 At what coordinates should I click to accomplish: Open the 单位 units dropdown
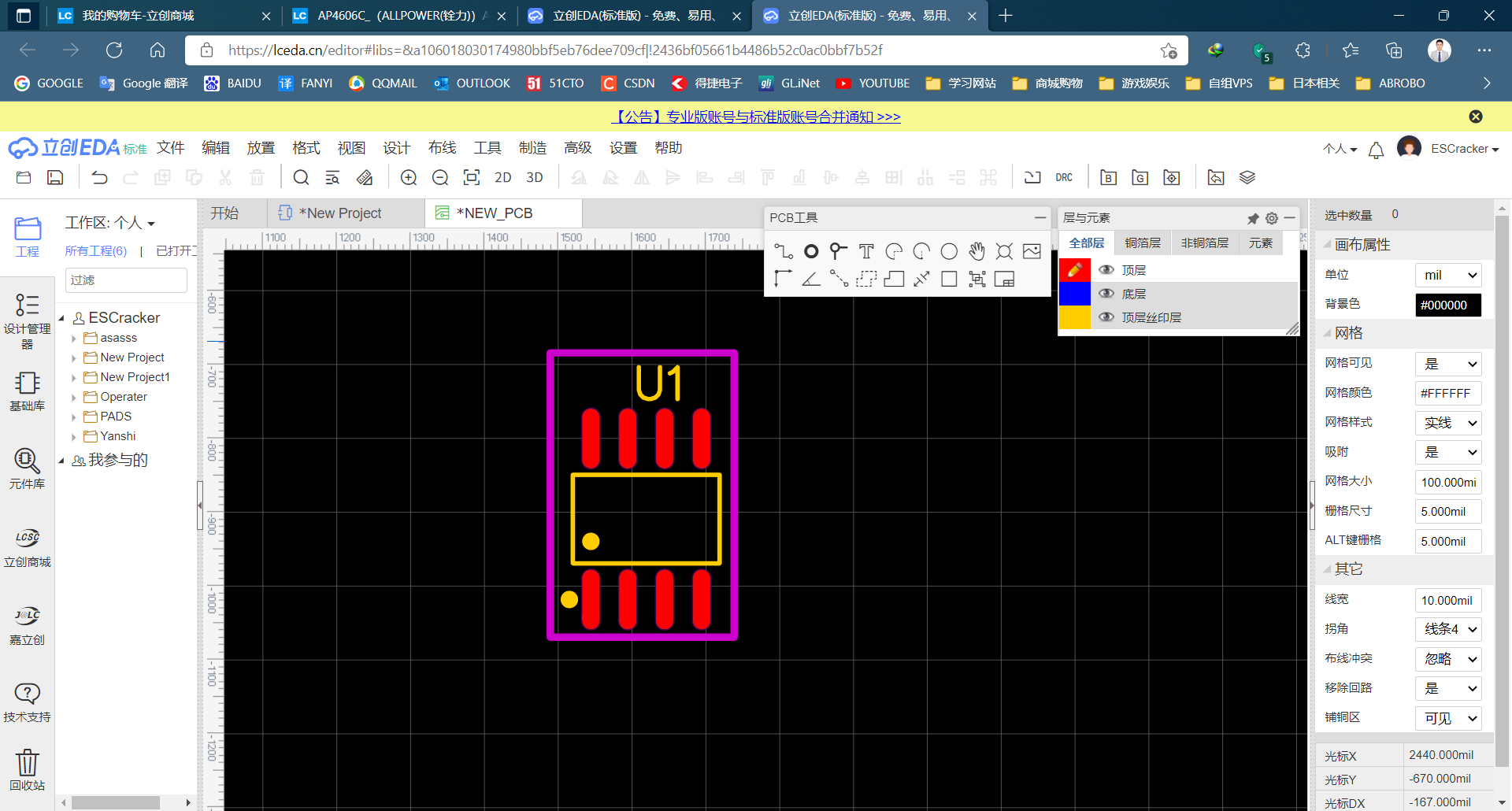(x=1447, y=274)
